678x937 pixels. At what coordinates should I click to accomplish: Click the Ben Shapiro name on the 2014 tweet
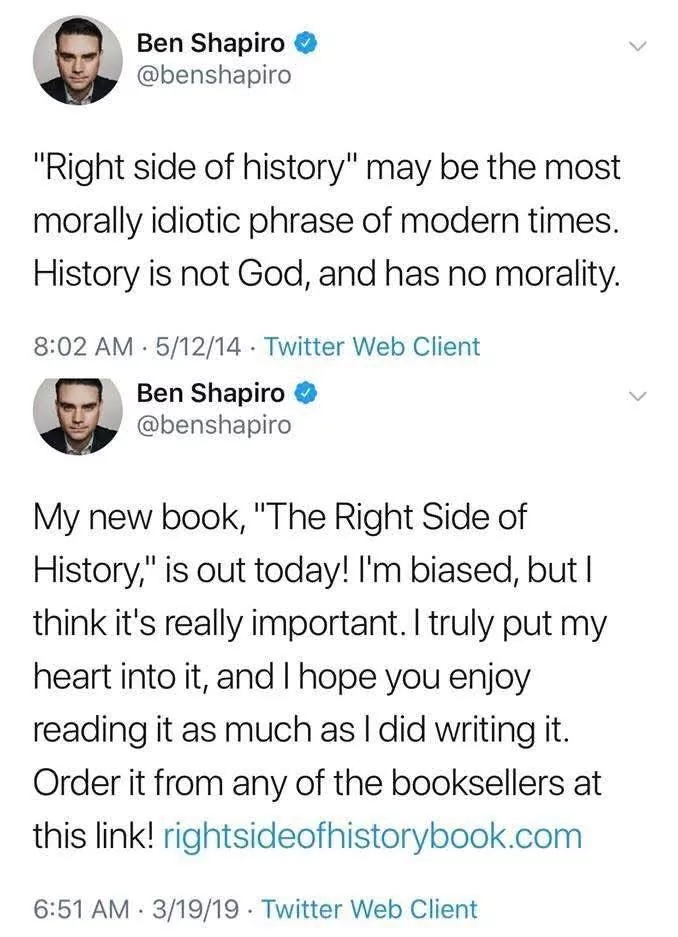click(x=210, y=43)
